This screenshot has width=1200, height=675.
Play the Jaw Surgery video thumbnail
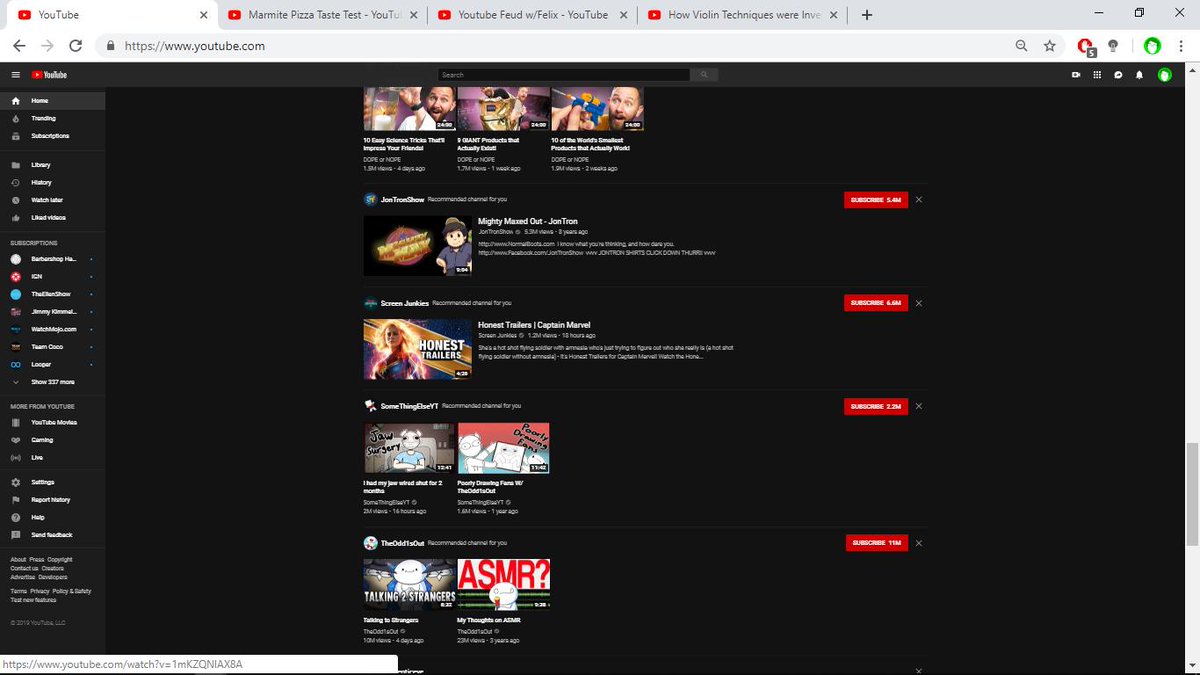(409, 448)
